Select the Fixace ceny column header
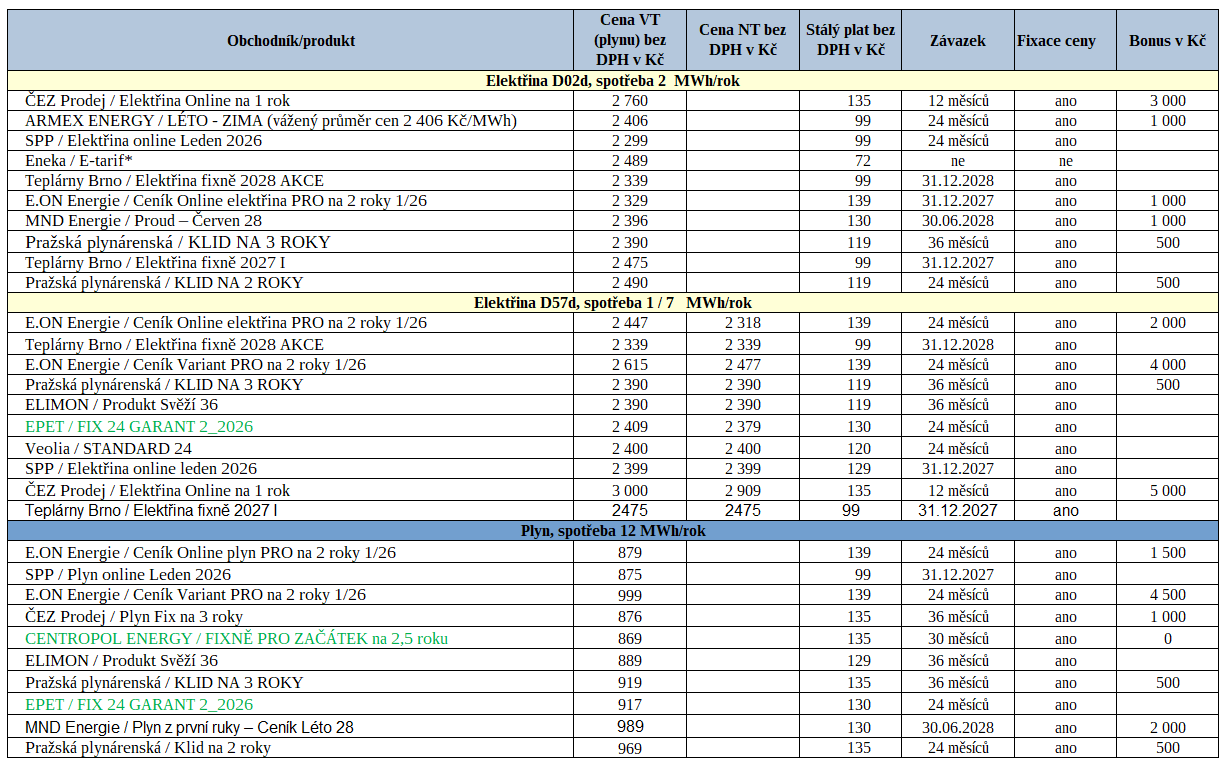Image resolution: width=1224 pixels, height=763 pixels. [x=1056, y=41]
